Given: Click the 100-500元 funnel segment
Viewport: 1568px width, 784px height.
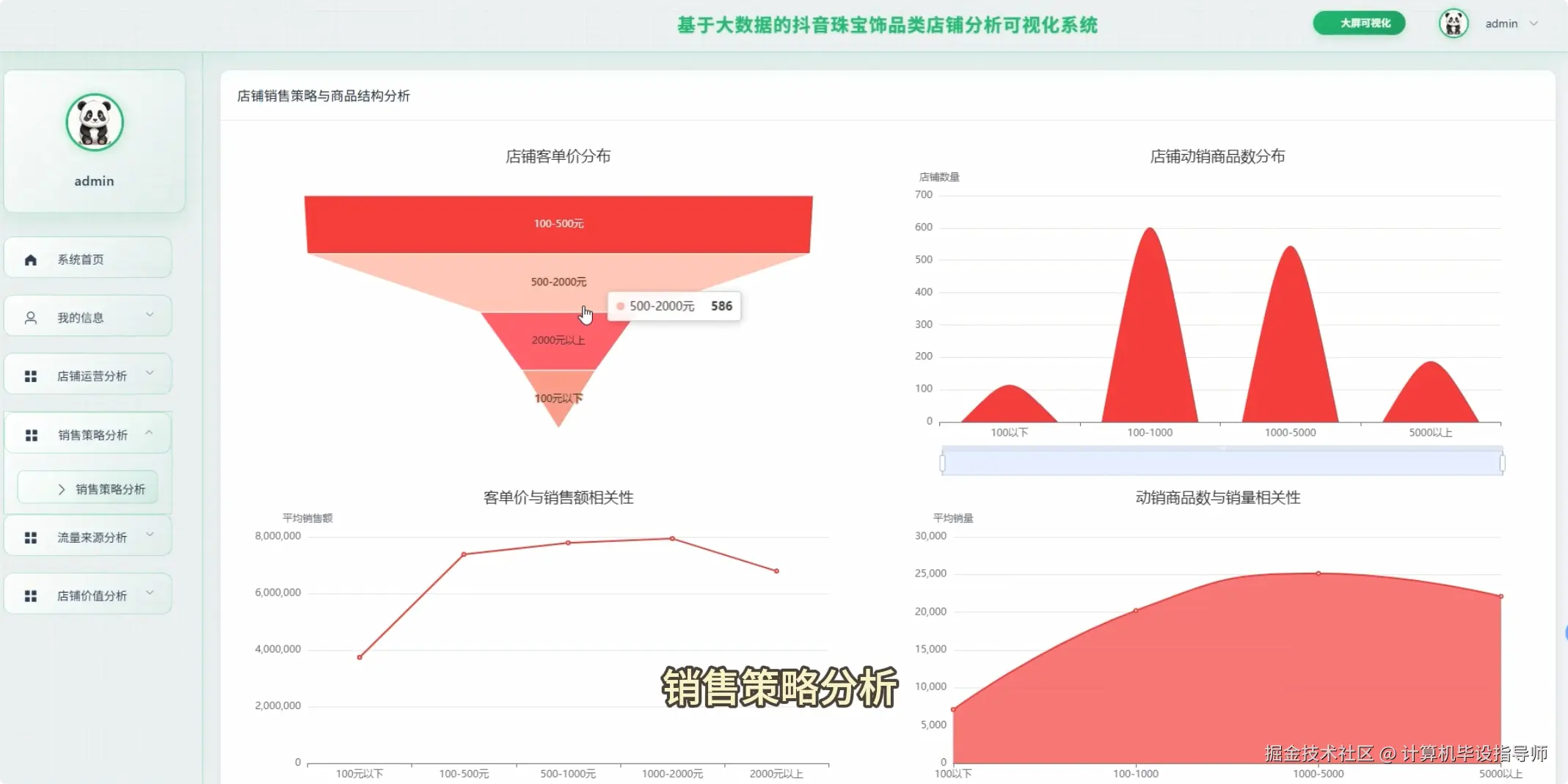Looking at the screenshot, I should 558,224.
